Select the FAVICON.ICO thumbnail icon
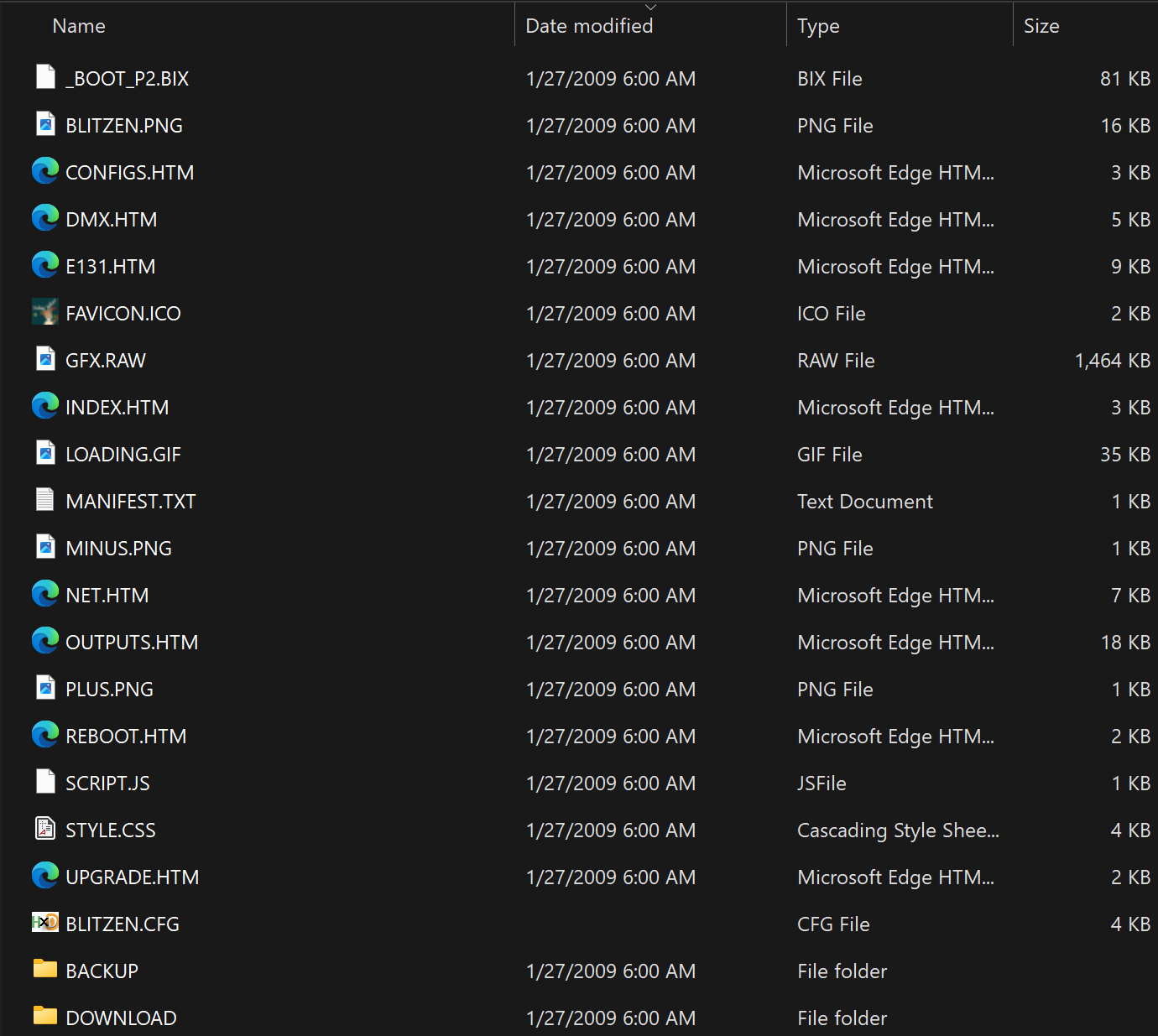The image size is (1158, 1036). point(45,312)
